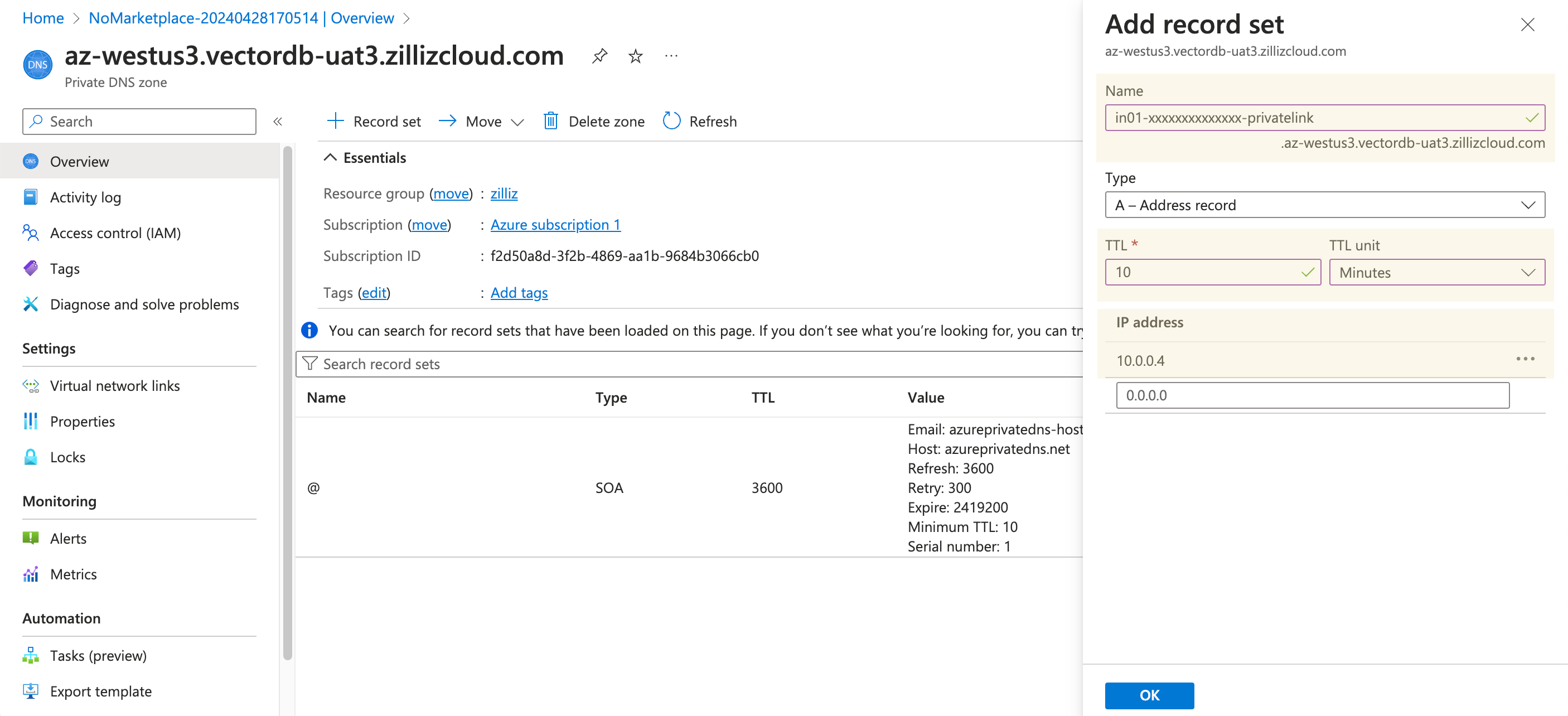This screenshot has height=716, width=1568.
Task: Click Virtual network links icon
Action: point(31,385)
